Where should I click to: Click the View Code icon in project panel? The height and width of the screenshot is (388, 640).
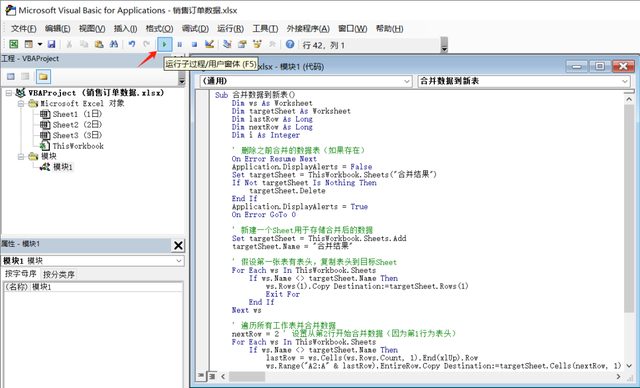(x=11, y=76)
